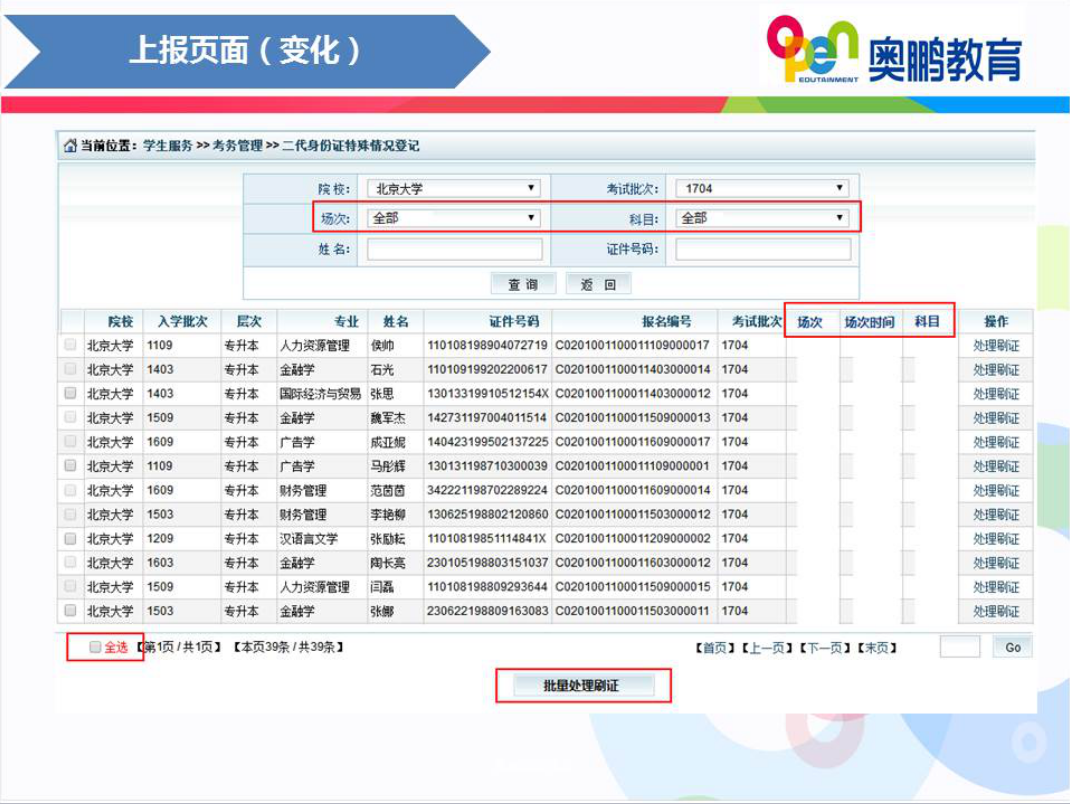Tick the 全选 select-all checkbox

point(95,647)
